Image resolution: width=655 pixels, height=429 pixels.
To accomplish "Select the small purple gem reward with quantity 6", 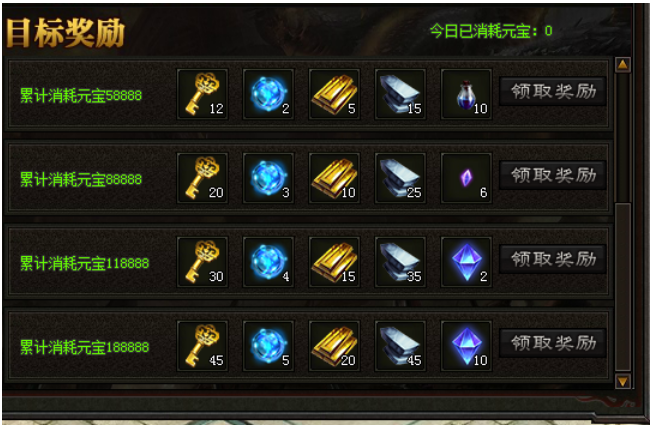I will 467,178.
